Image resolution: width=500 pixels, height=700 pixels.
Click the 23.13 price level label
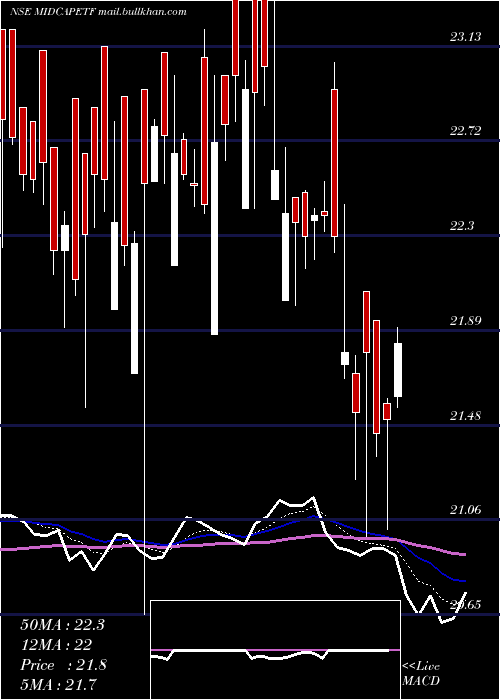tap(465, 37)
